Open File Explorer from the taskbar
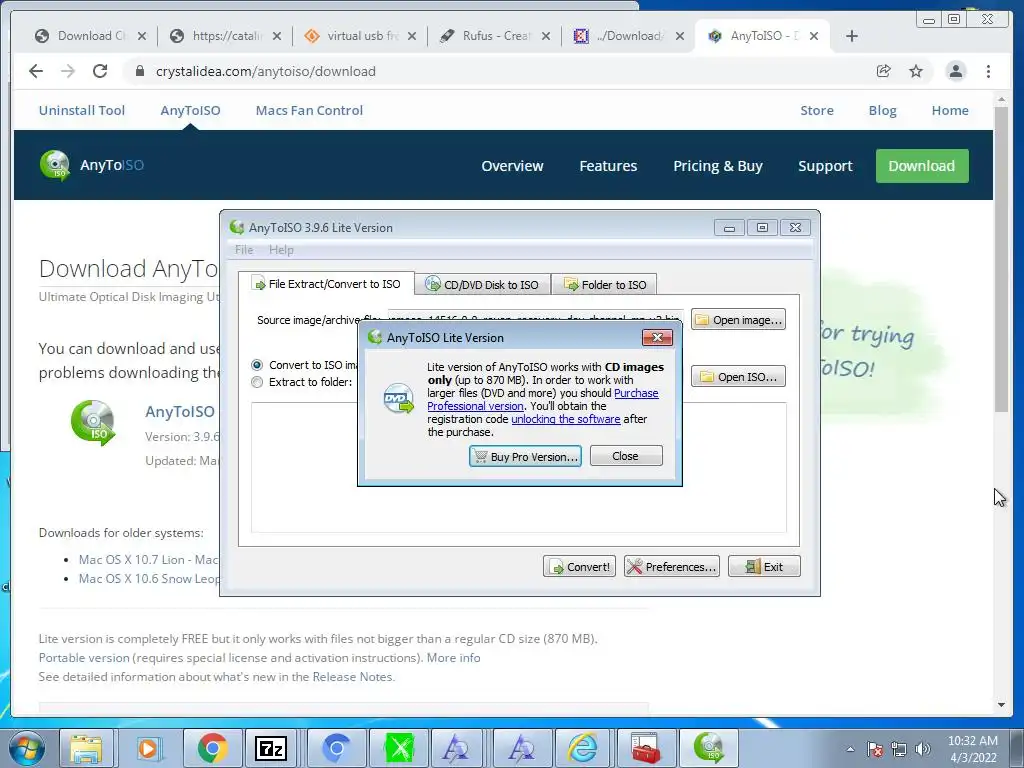Image resolution: width=1024 pixels, height=768 pixels. pos(86,748)
